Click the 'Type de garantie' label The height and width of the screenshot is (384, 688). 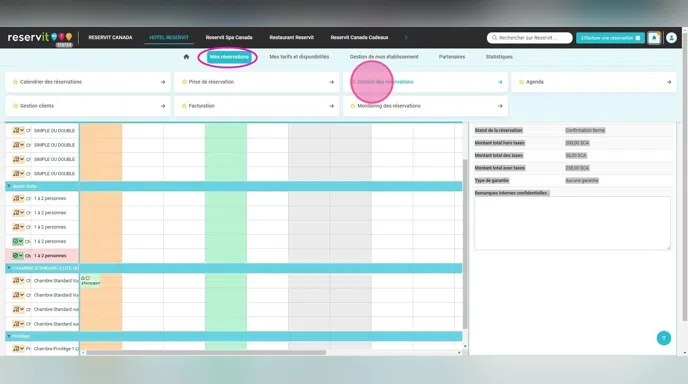492,180
